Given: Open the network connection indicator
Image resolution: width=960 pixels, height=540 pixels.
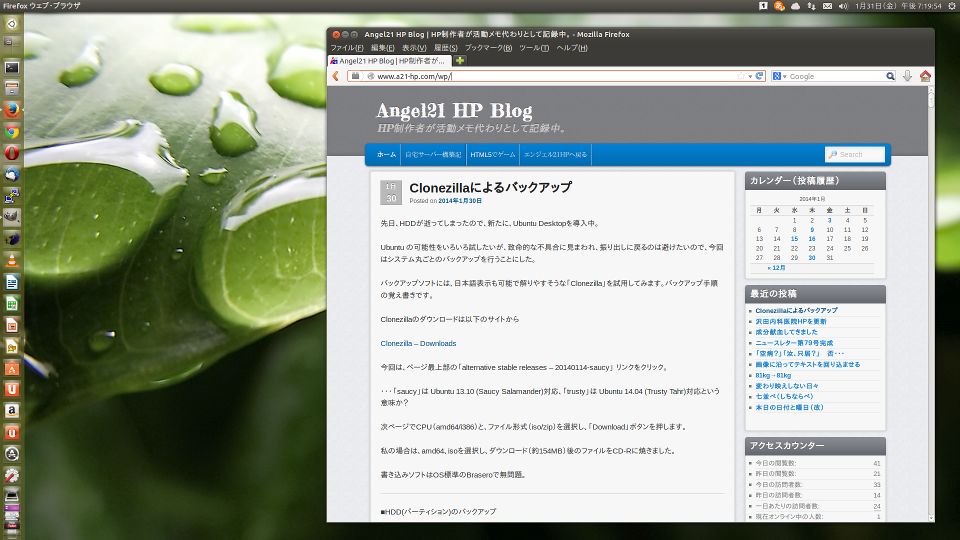Looking at the screenshot, I should click(811, 6).
